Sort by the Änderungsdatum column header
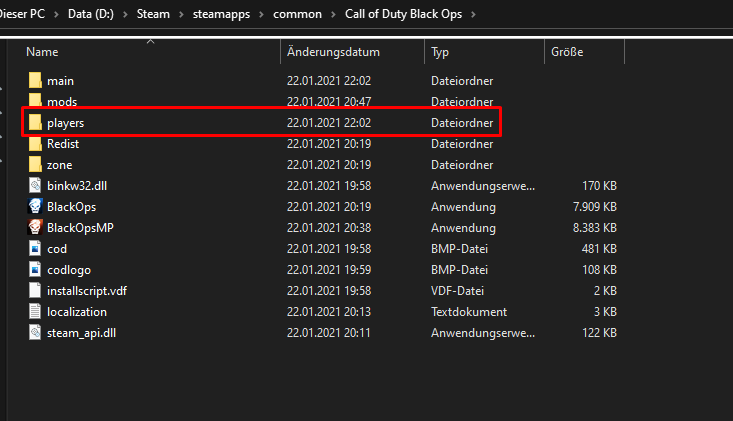This screenshot has height=421, width=733. (331, 51)
